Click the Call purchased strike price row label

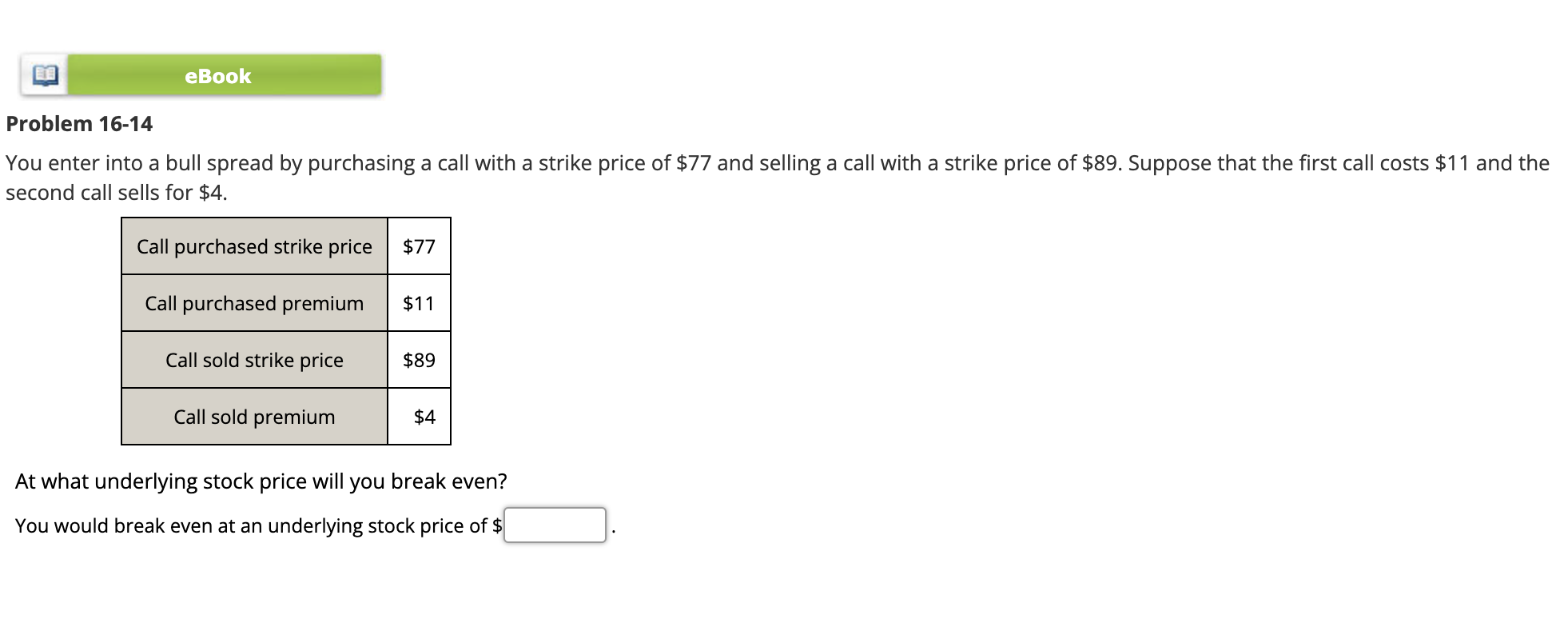click(x=254, y=247)
